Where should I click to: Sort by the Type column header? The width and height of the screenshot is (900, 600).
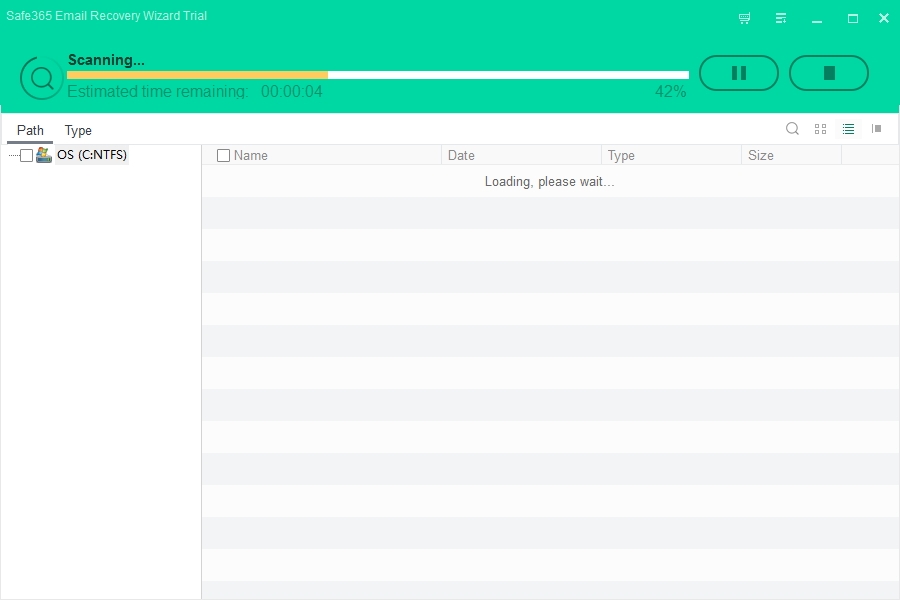672,156
